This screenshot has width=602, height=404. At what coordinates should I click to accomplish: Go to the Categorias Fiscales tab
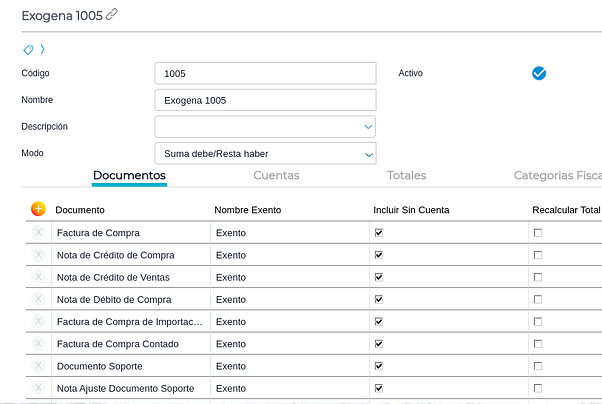click(x=557, y=175)
